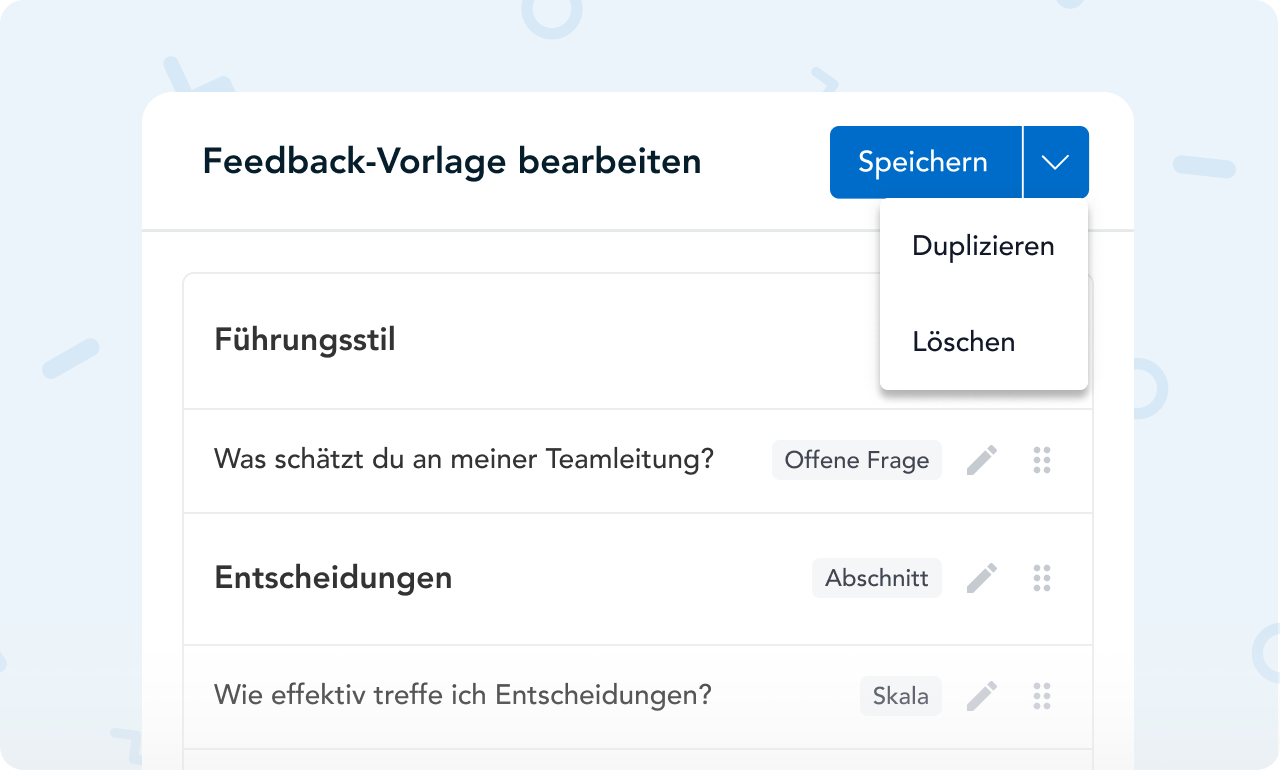Click the partially visible row below the Skala question
Viewport: 1280px width, 770px height.
point(637,760)
